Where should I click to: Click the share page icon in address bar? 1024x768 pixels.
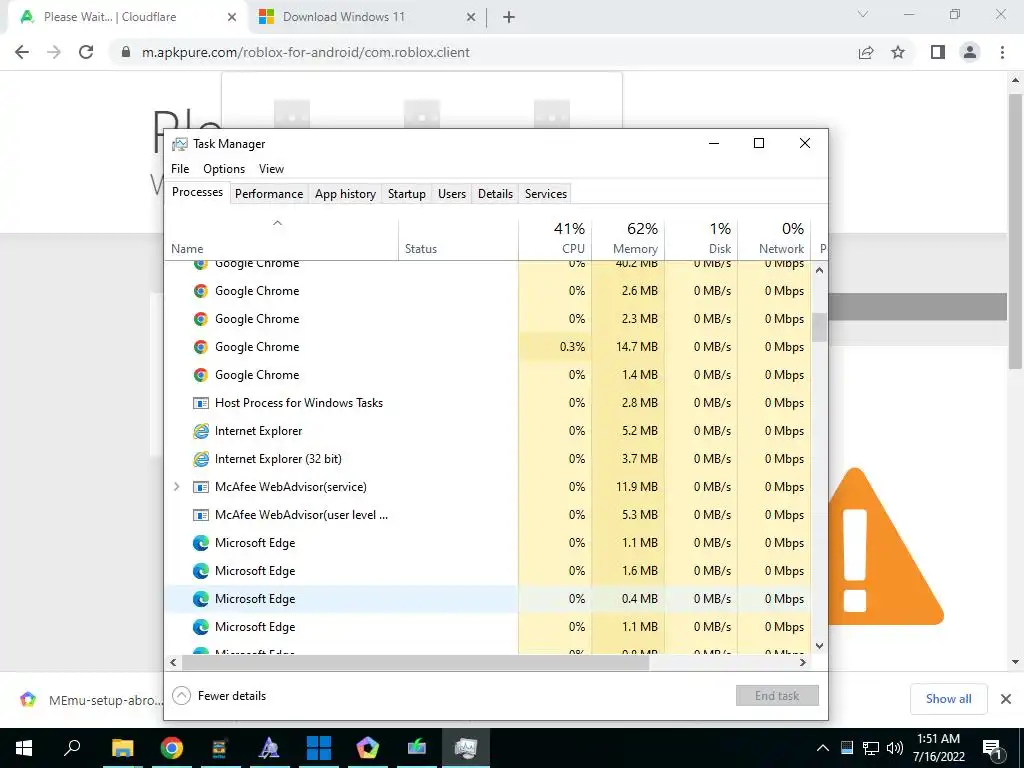point(866,52)
